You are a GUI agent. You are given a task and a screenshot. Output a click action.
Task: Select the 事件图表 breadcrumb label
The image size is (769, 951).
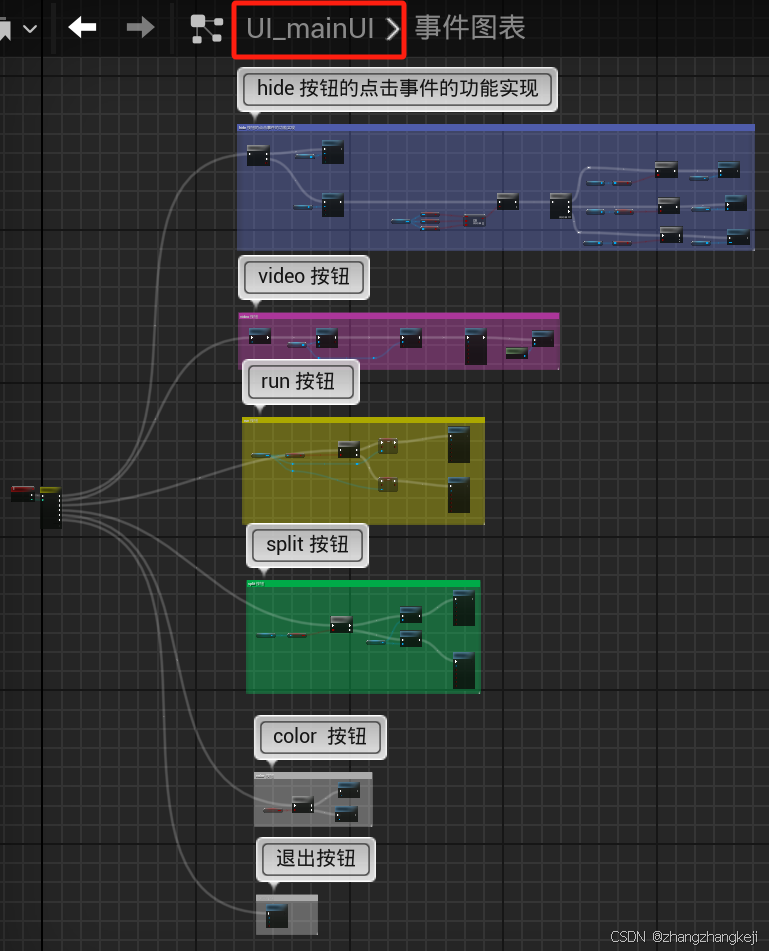click(x=470, y=28)
